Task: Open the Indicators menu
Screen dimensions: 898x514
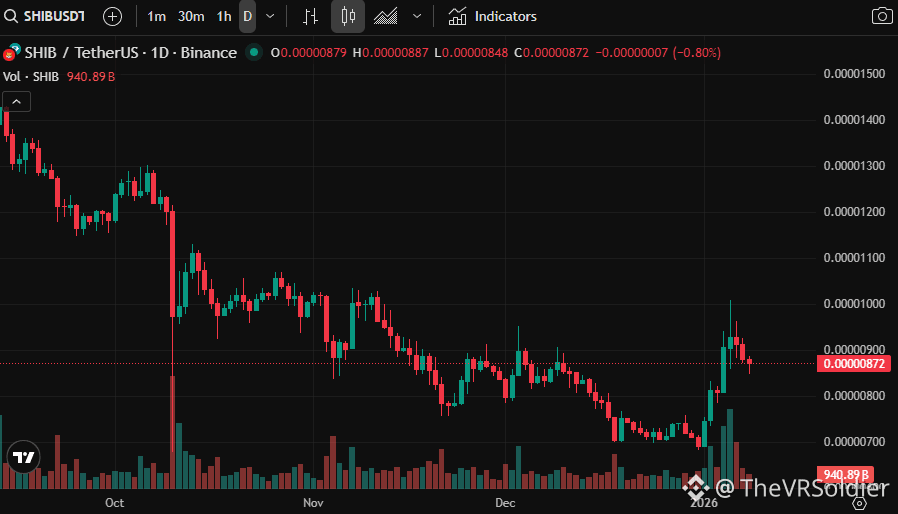Action: [x=493, y=17]
